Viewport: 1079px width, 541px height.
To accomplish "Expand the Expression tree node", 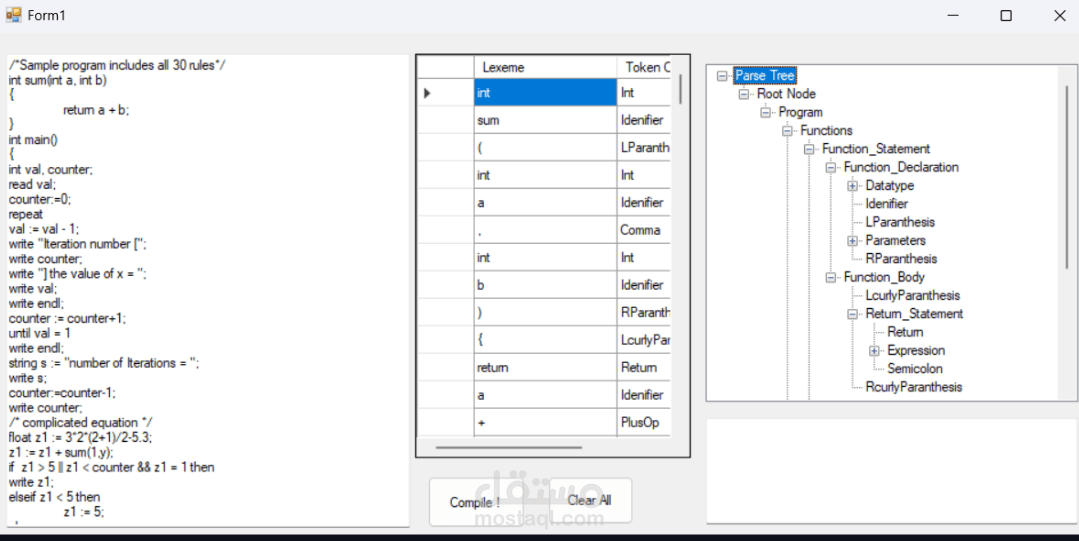I will (875, 350).
